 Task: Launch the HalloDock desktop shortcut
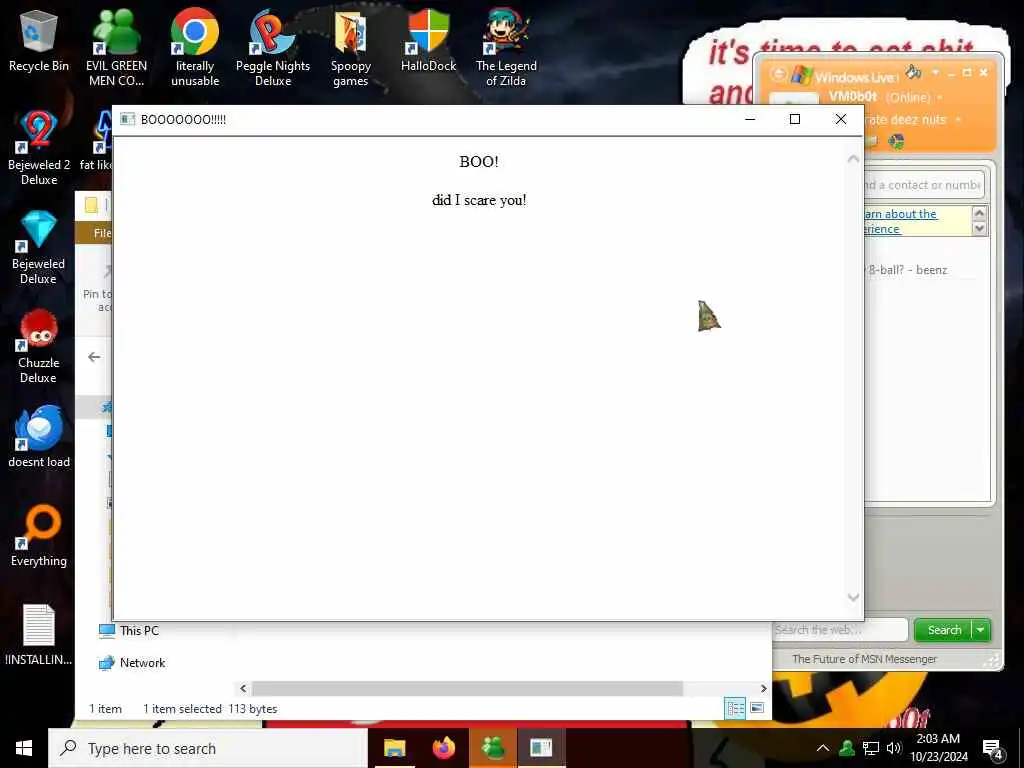pos(428,40)
